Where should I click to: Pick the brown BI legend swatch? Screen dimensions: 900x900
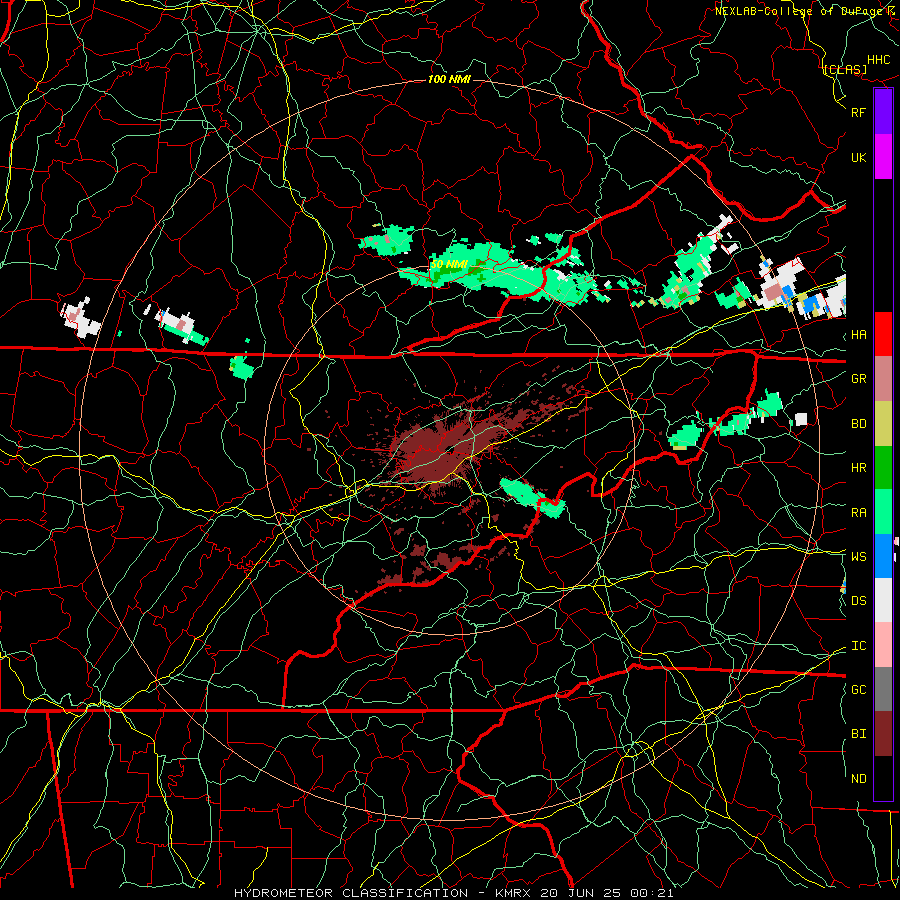(x=883, y=734)
